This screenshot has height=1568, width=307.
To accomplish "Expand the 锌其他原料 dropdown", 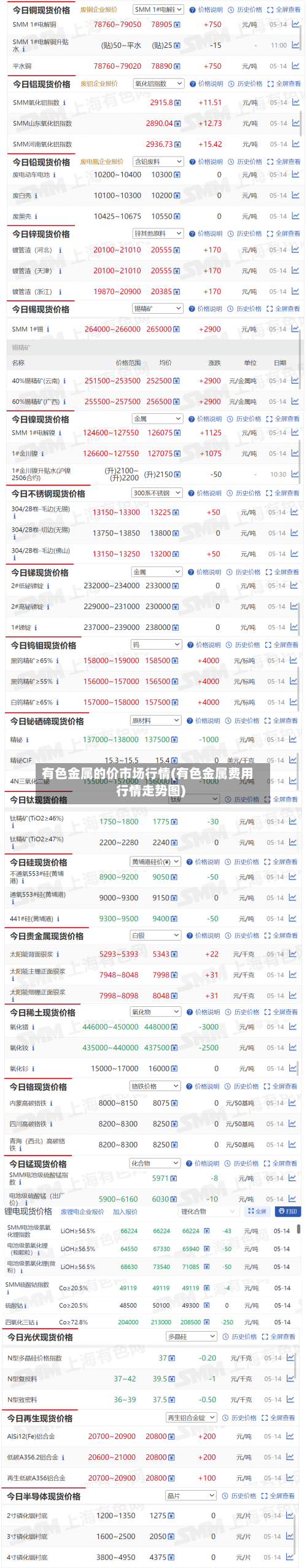I will click(x=158, y=233).
